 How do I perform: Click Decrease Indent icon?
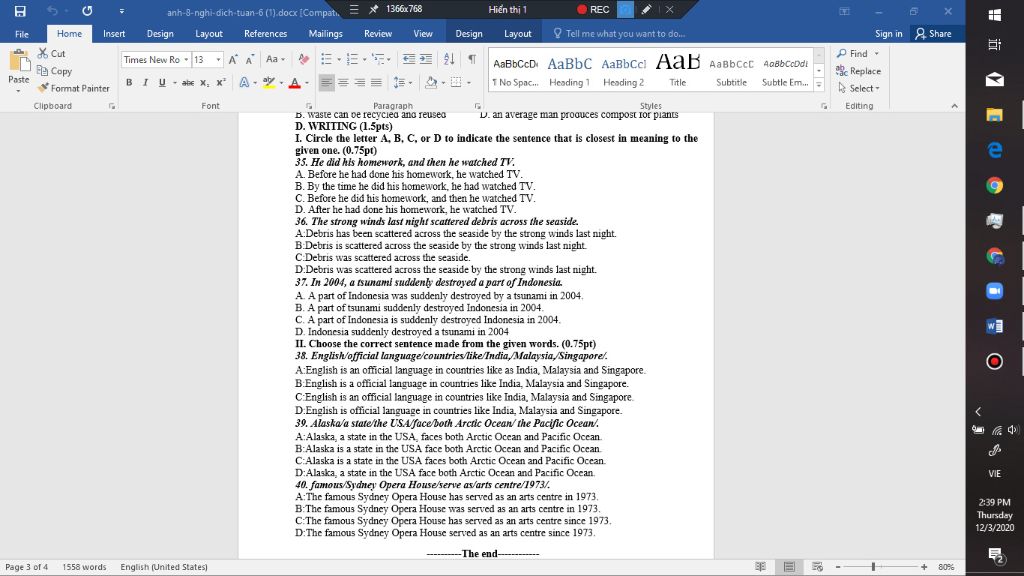(409, 59)
